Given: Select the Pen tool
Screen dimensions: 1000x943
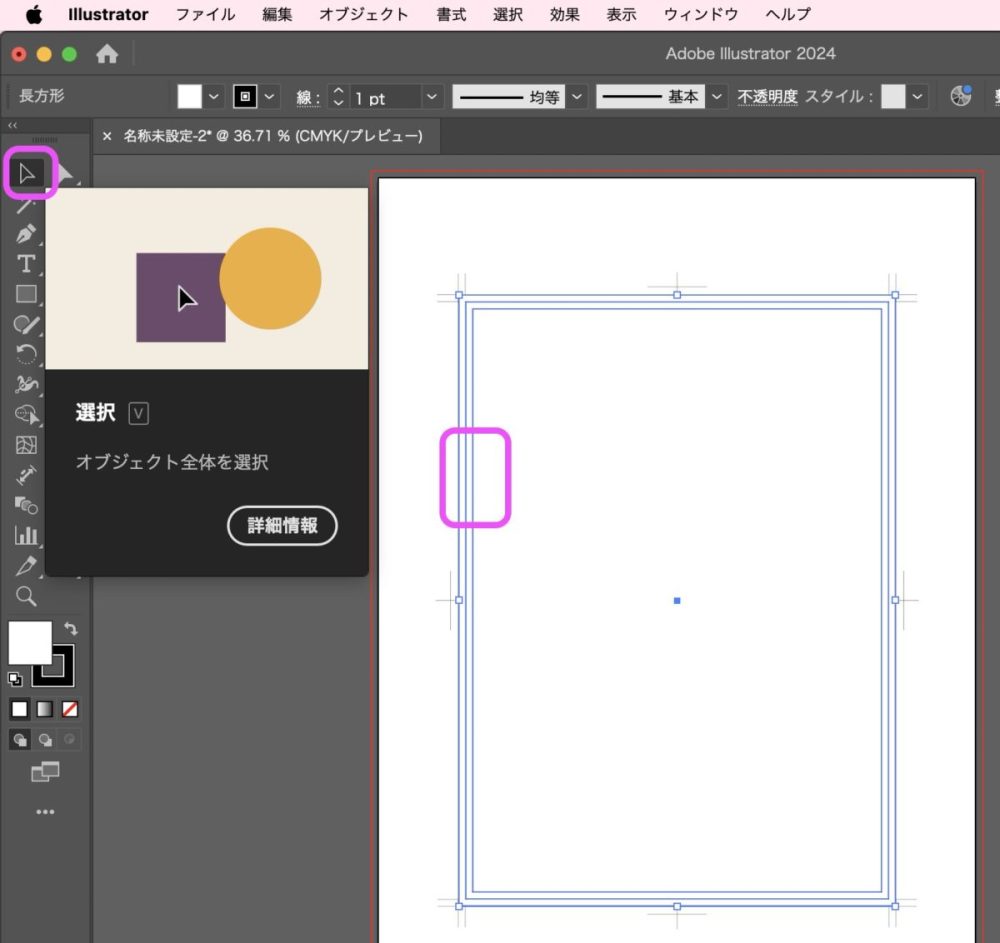Looking at the screenshot, I should (26, 234).
